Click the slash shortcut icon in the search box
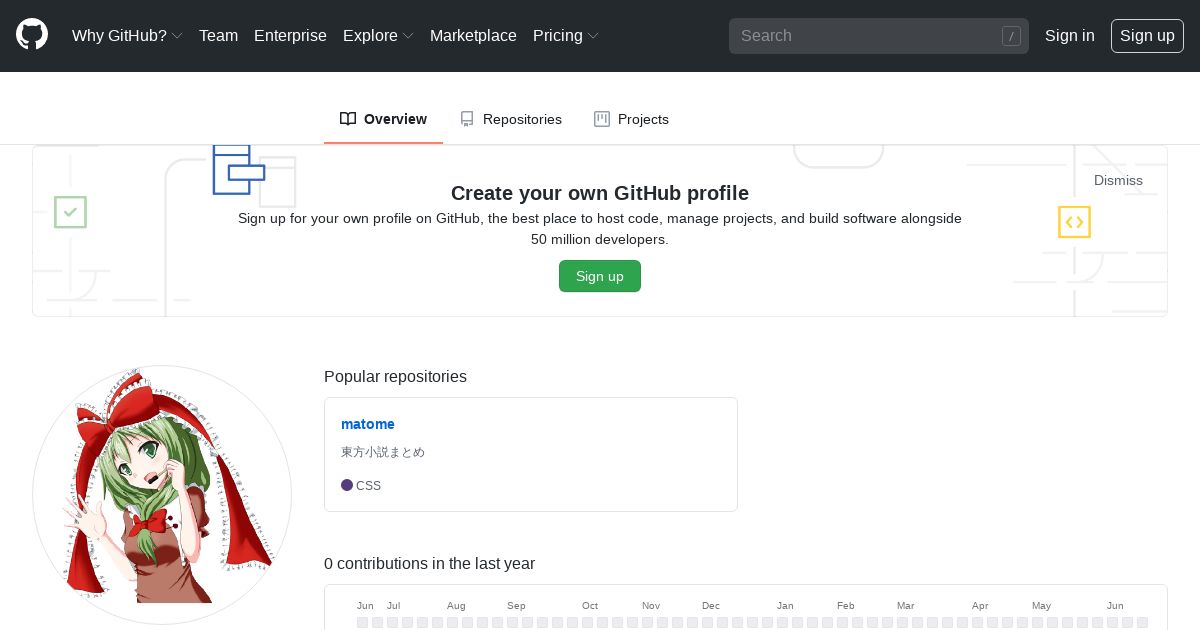This screenshot has width=1200, height=630. pos(1011,36)
